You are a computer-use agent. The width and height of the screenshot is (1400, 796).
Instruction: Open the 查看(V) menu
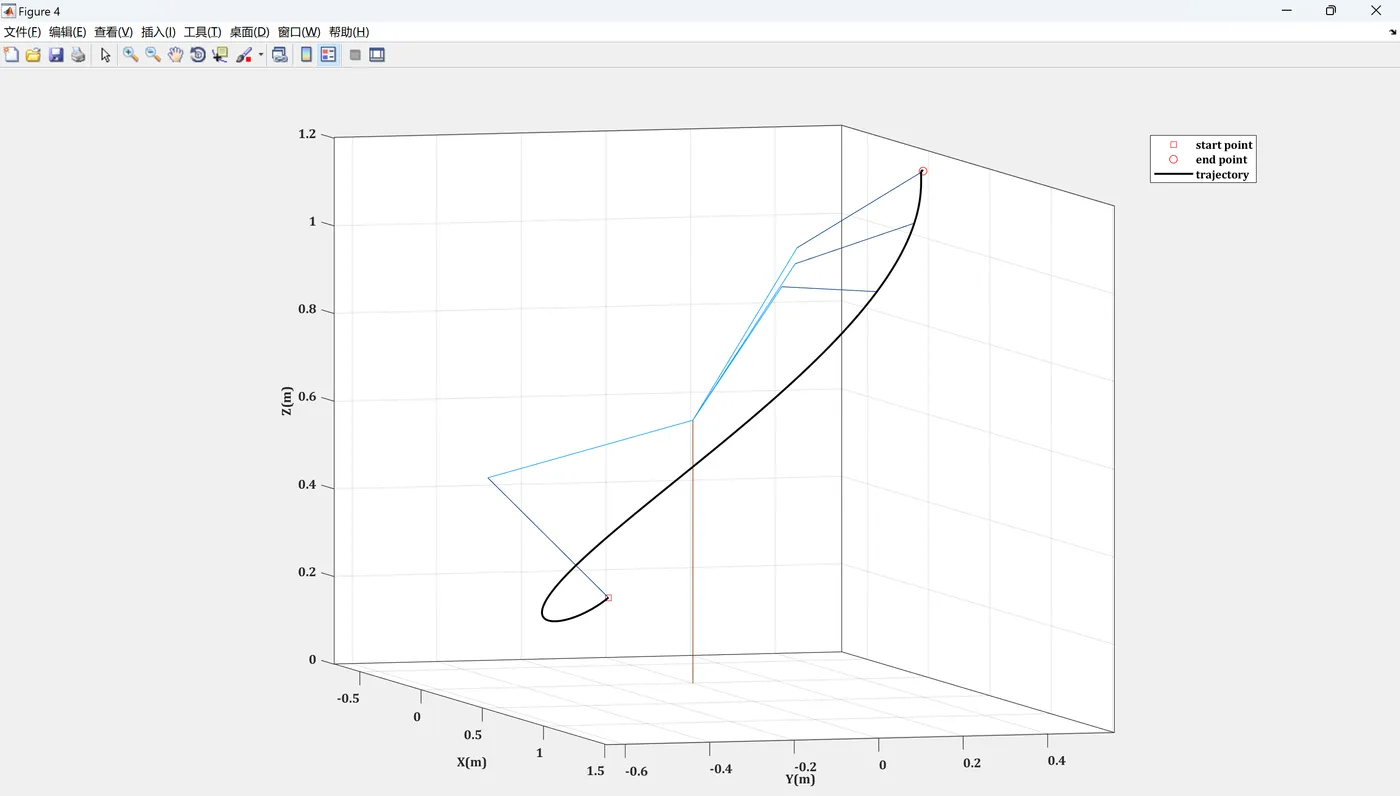[113, 32]
